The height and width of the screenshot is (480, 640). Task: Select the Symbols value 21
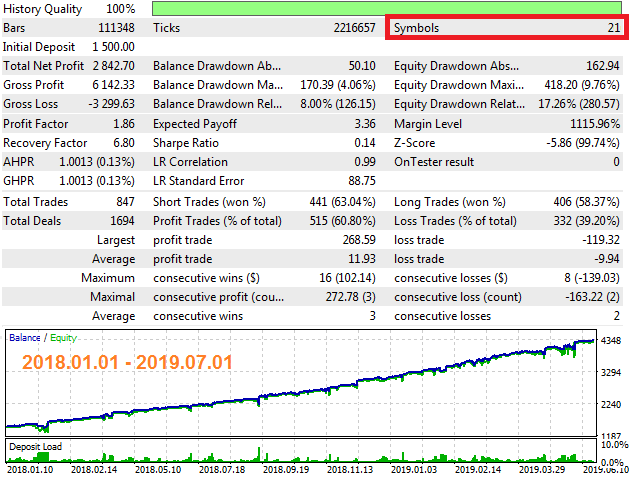(x=613, y=28)
